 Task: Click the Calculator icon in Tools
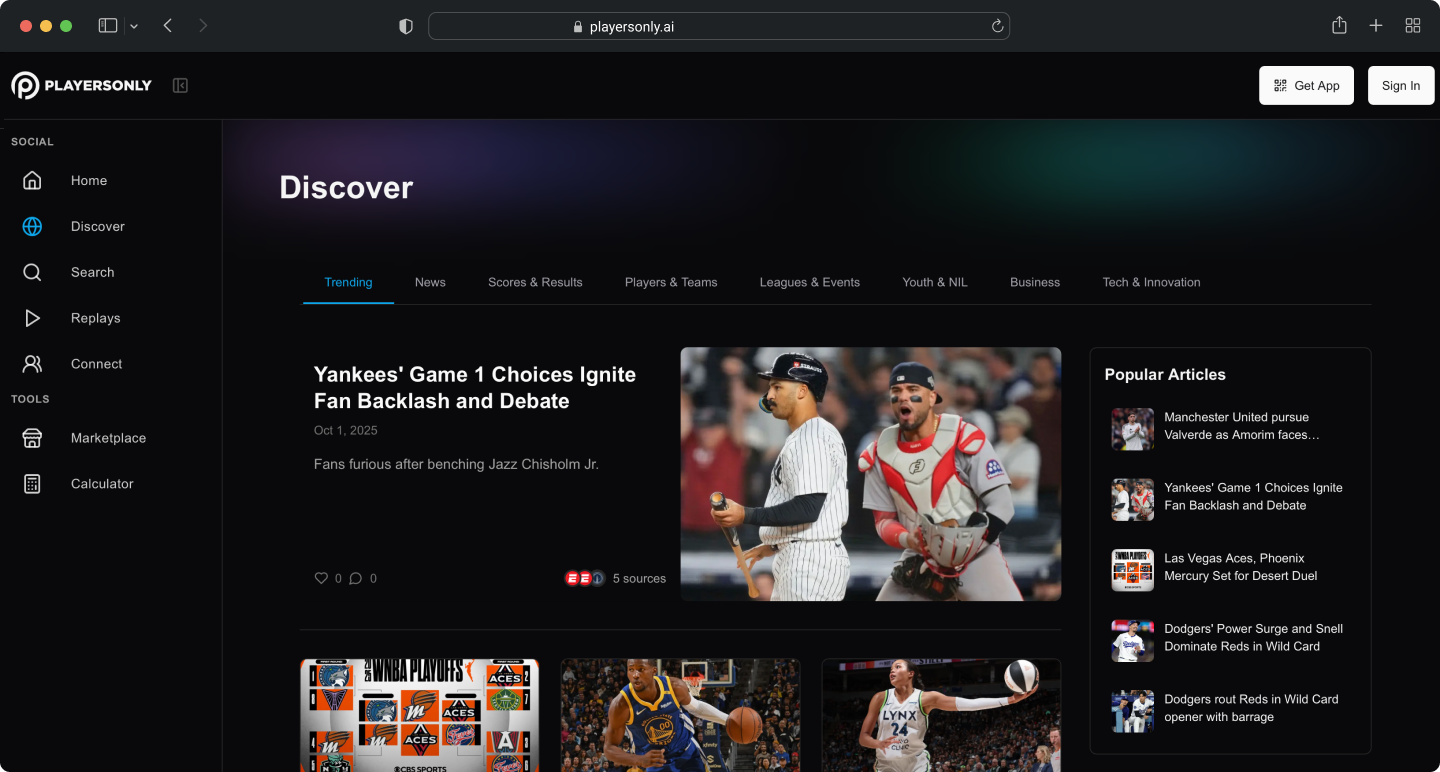(32, 484)
